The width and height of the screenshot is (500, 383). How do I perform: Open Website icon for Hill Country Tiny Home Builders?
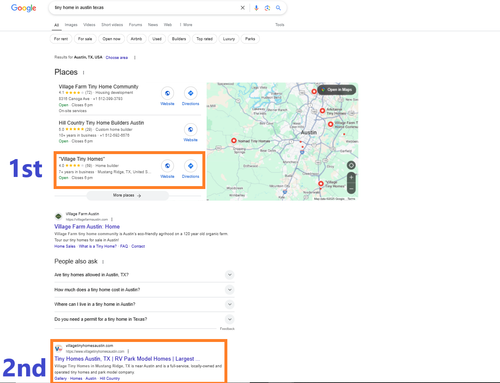coord(191,129)
